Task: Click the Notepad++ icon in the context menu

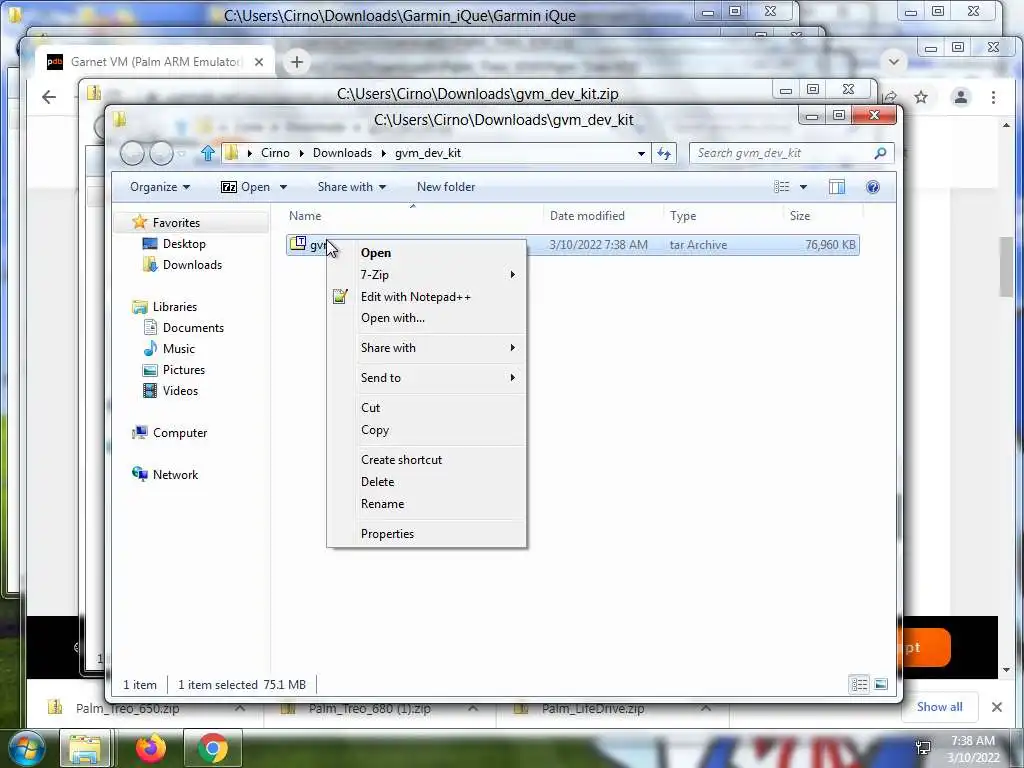Action: (340, 296)
